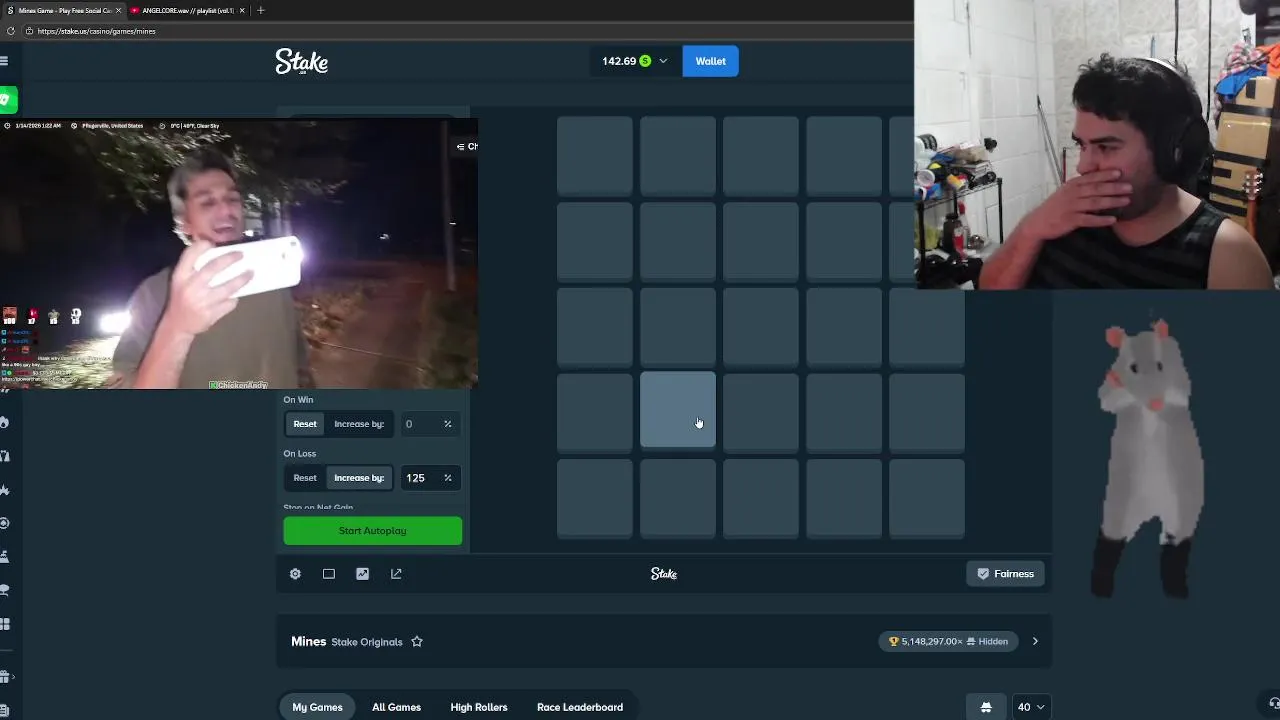
Task: Go to Stake home via logo
Action: [302, 62]
